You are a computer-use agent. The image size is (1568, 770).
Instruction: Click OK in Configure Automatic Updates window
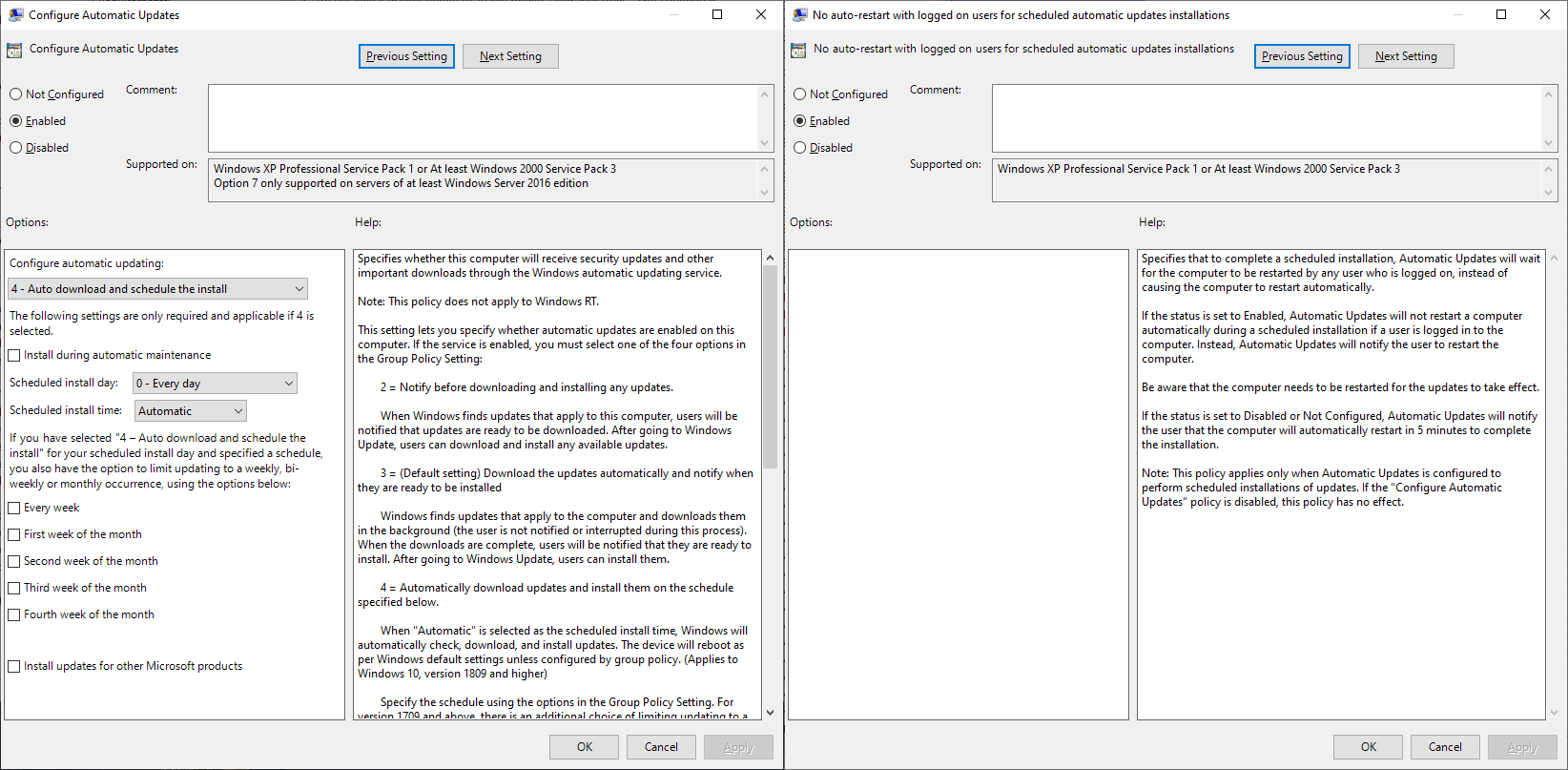585,747
